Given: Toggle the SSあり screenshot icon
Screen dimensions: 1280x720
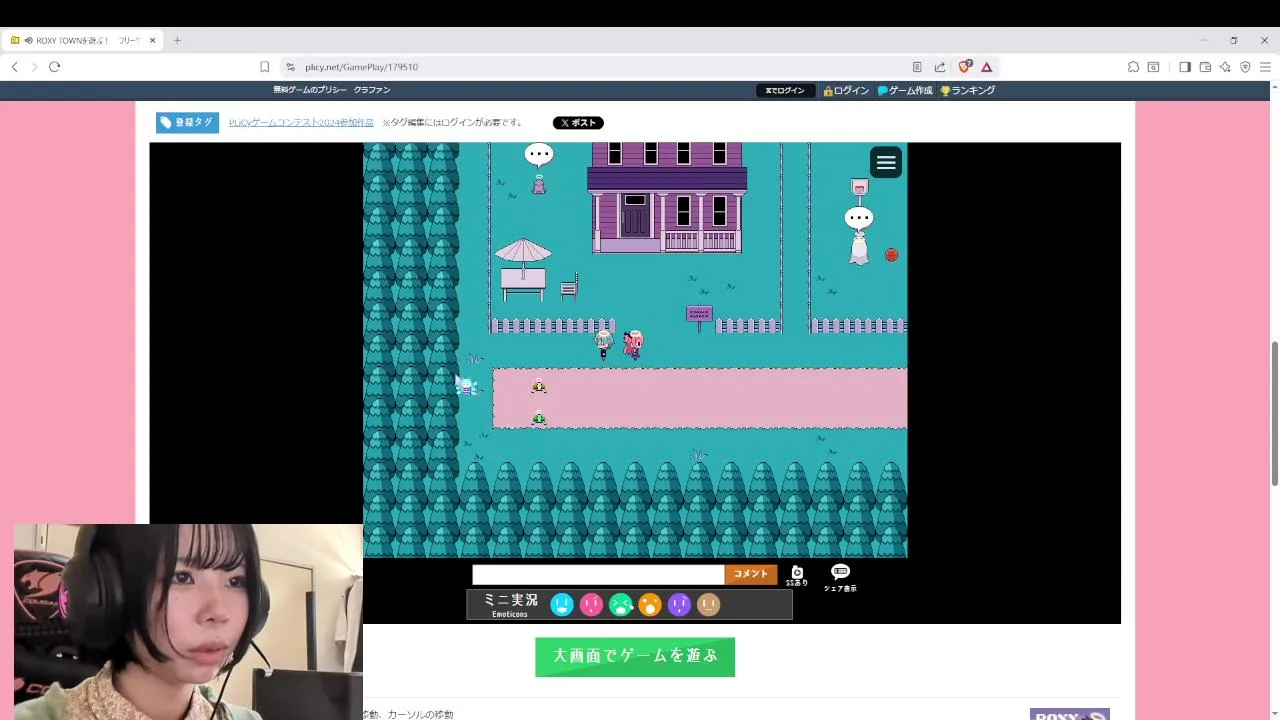Looking at the screenshot, I should coord(797,575).
